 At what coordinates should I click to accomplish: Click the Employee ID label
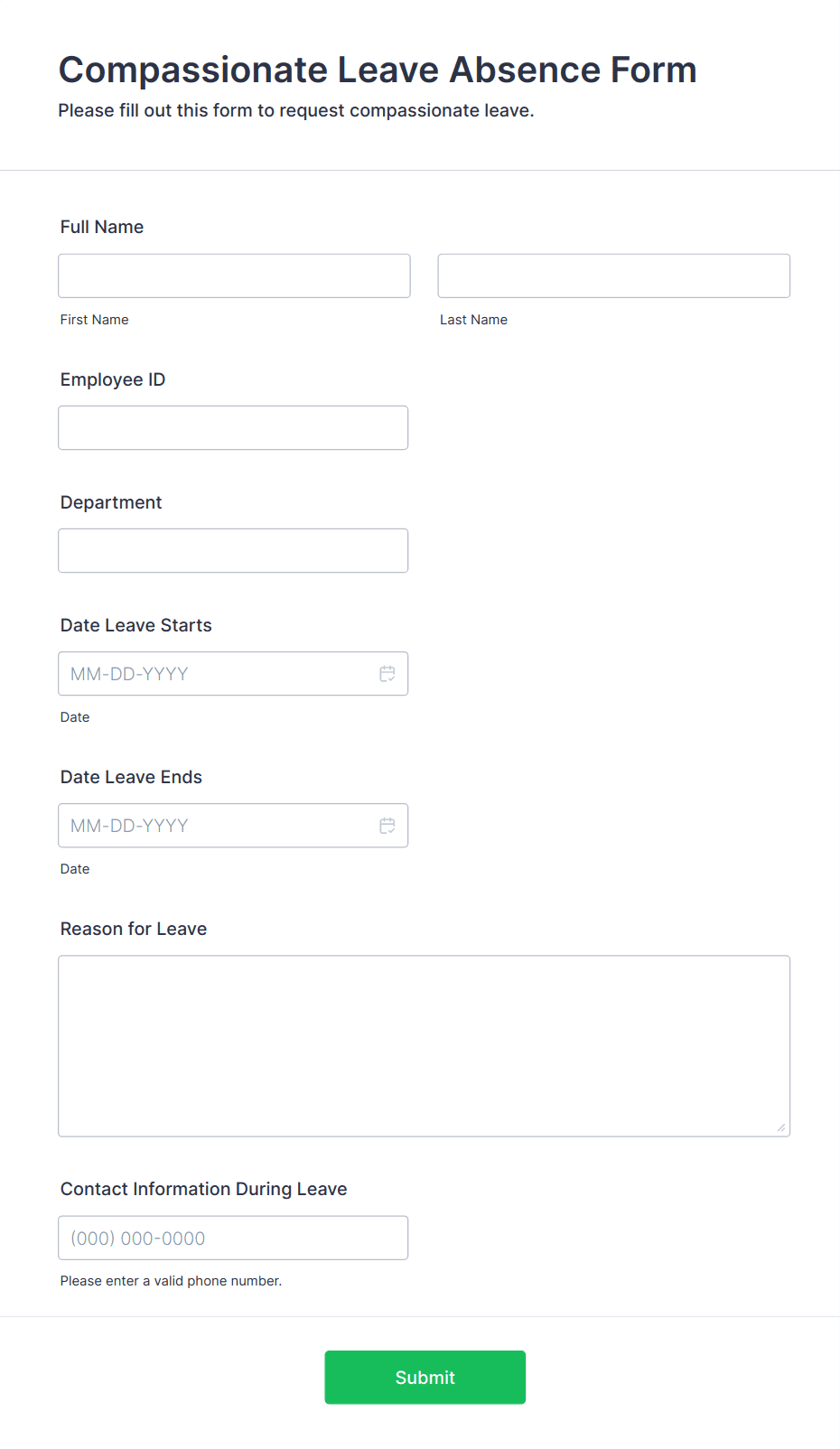tap(112, 379)
